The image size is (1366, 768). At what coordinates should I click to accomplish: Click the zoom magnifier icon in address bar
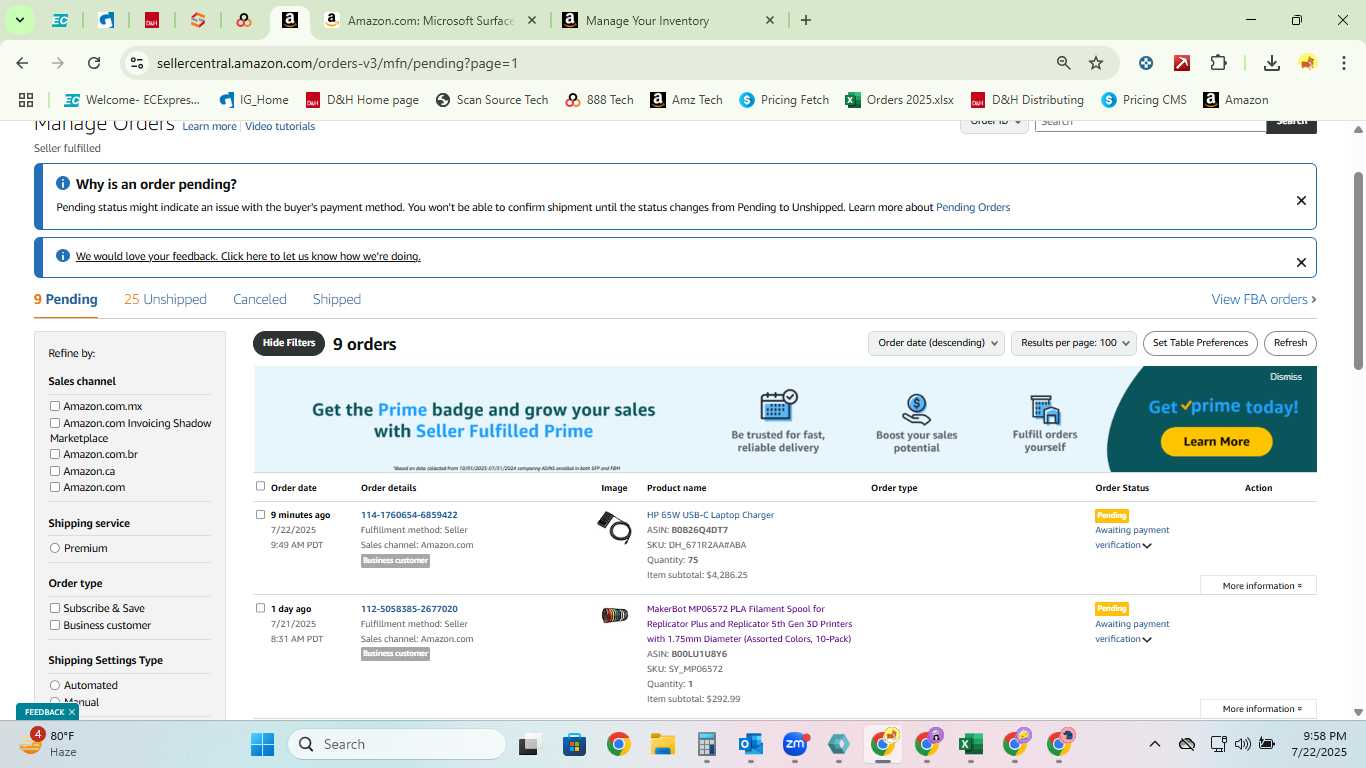[x=1064, y=63]
